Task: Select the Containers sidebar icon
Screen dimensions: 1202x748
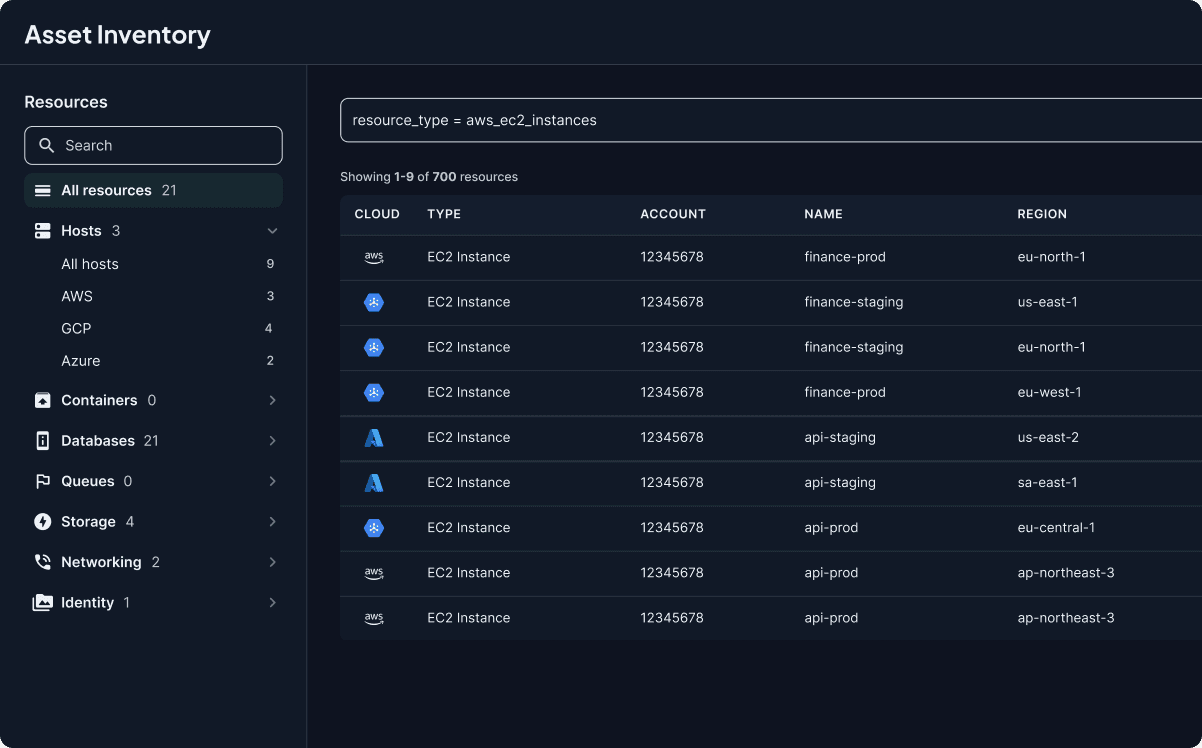Action: pyautogui.click(x=42, y=400)
